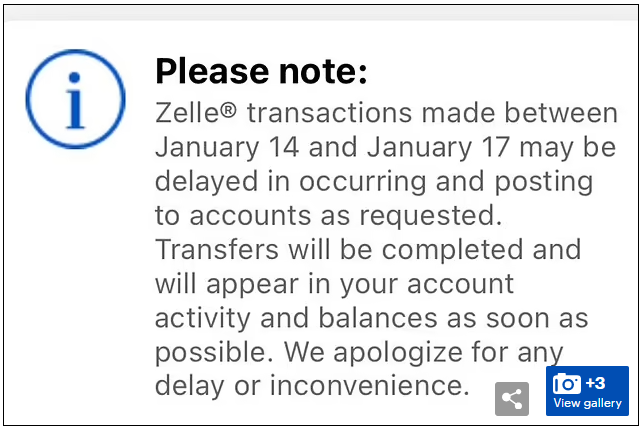Click the "Please note:" heading

262,71
